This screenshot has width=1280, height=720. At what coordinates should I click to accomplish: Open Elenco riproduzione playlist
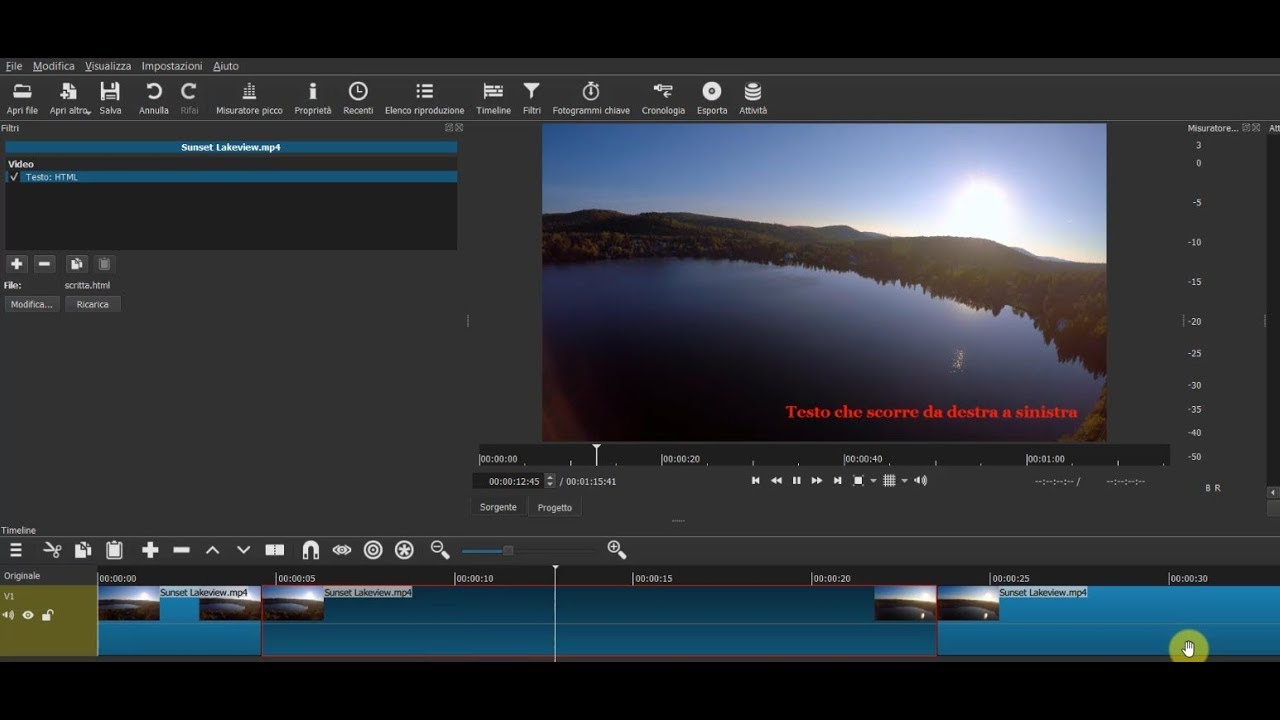point(424,97)
